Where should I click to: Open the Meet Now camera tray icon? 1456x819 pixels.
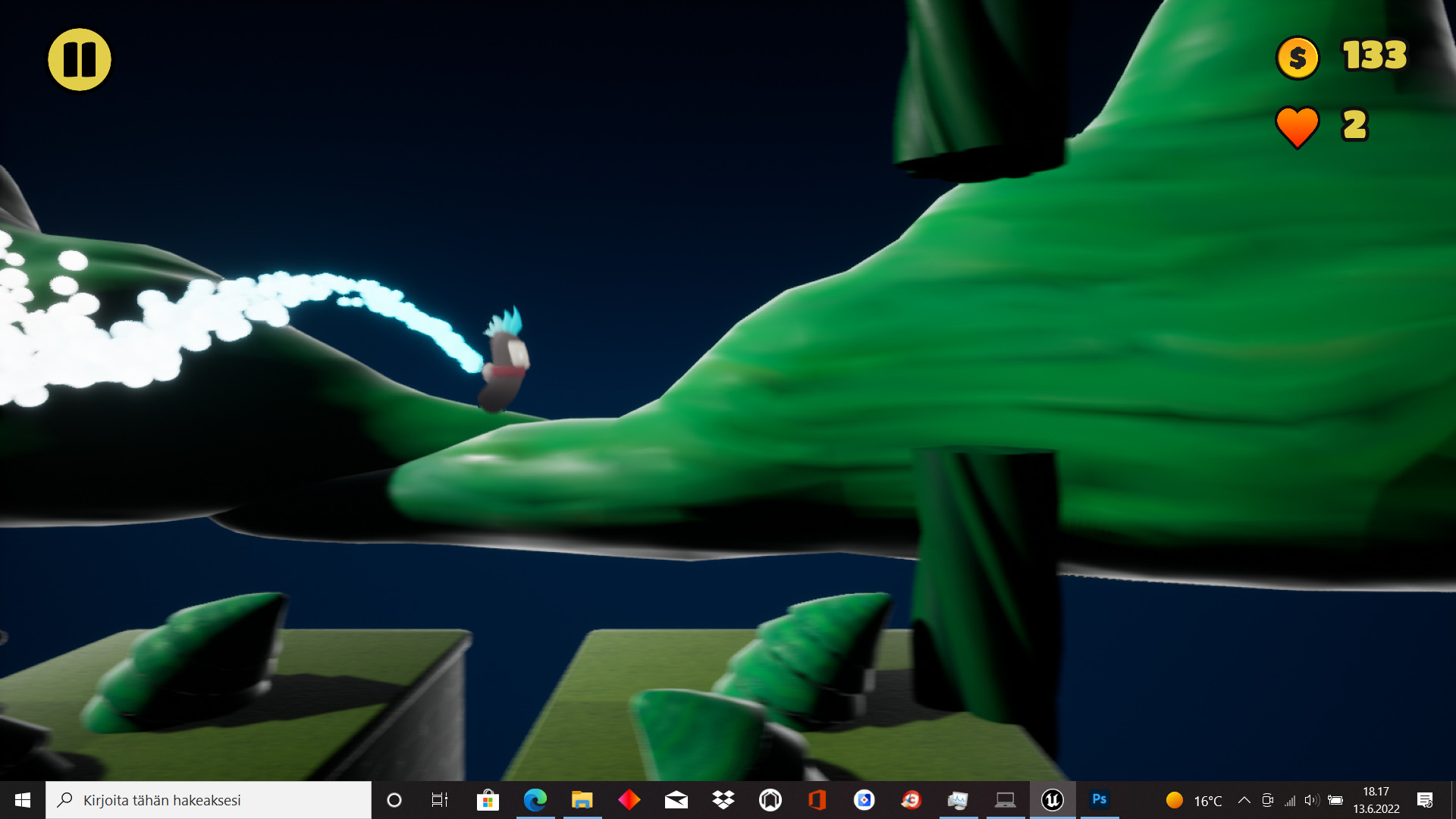coord(1266,800)
